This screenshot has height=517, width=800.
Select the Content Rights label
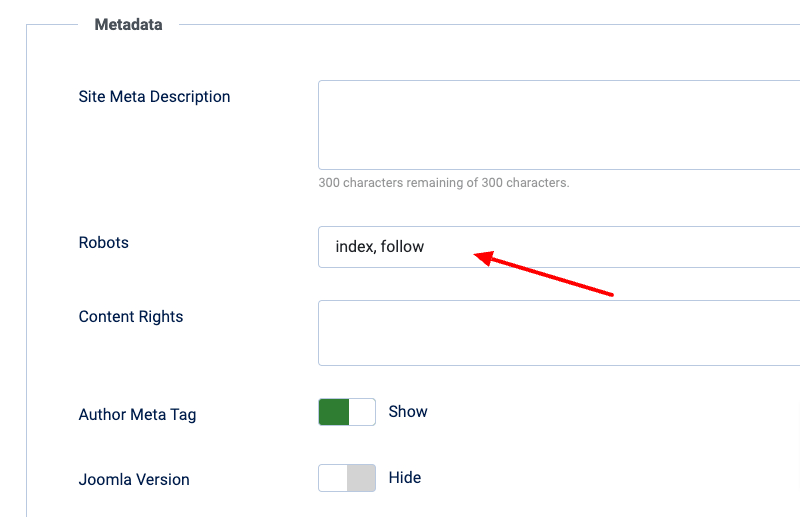coord(131,317)
